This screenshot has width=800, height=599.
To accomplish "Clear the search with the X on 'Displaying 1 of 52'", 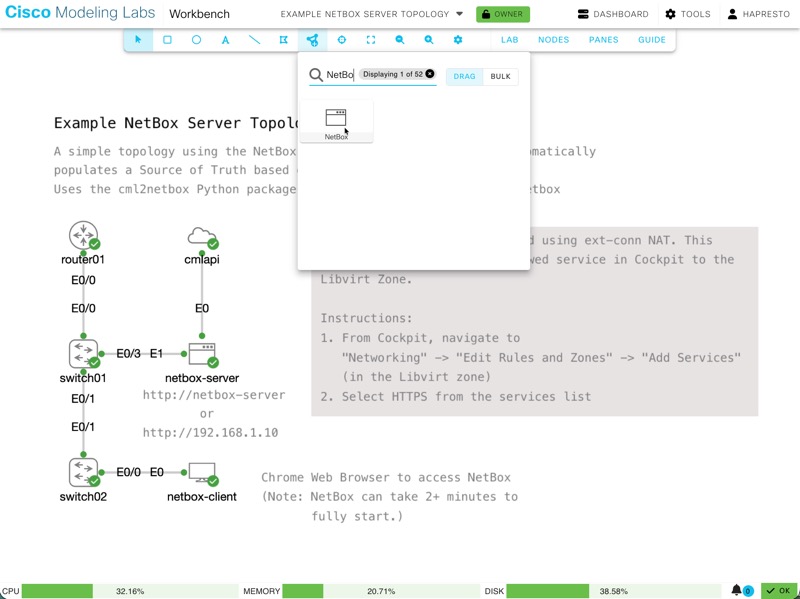I will tap(429, 73).
